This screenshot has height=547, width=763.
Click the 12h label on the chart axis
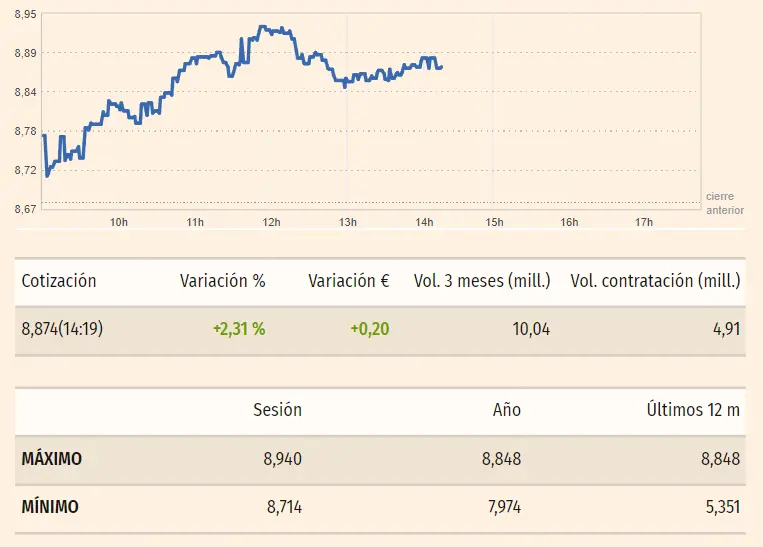click(x=271, y=221)
